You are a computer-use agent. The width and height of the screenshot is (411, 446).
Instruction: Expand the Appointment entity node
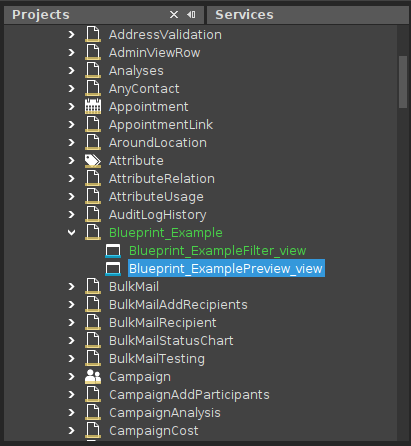(71, 107)
